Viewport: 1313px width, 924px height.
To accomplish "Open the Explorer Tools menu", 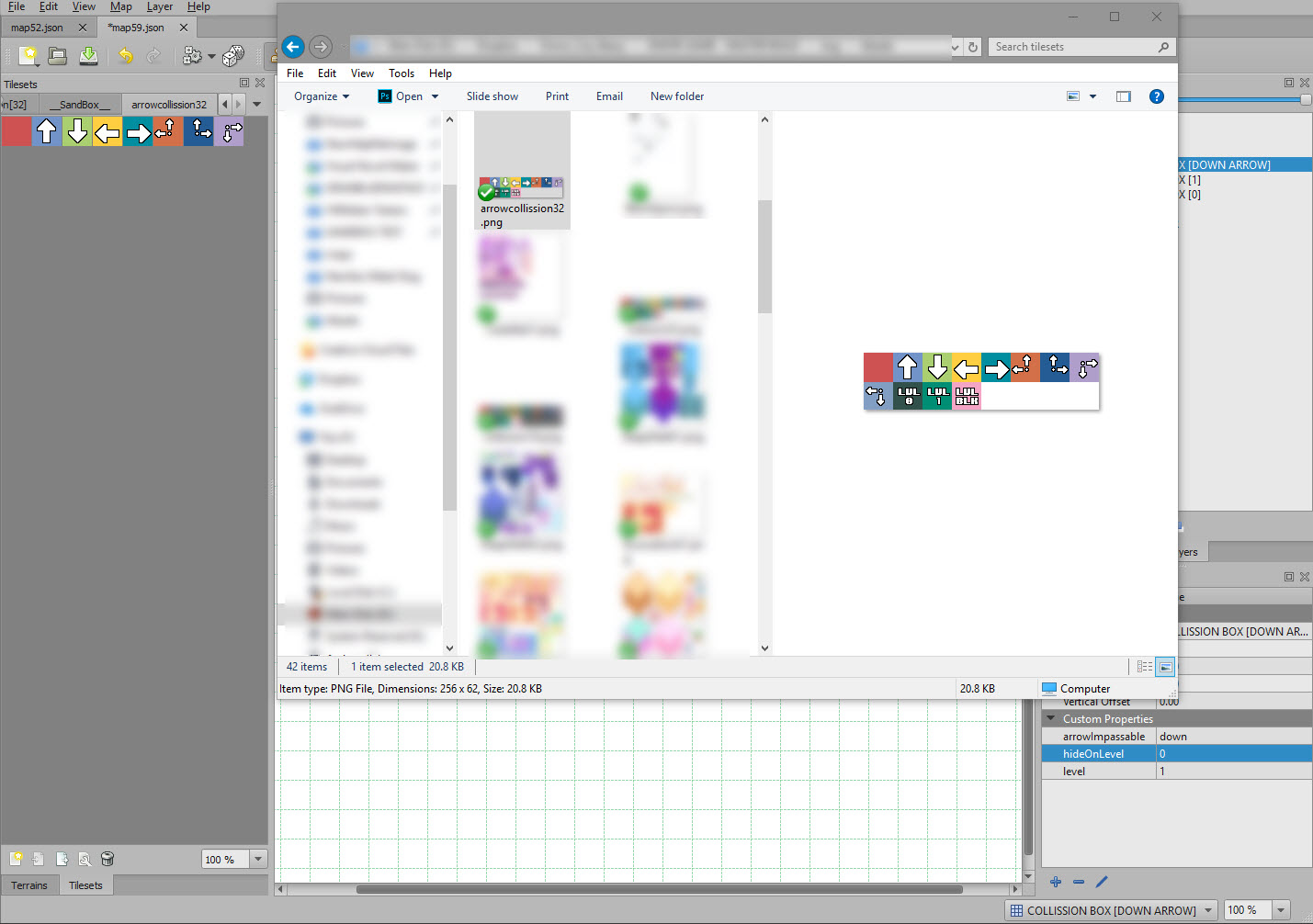I will (402, 73).
